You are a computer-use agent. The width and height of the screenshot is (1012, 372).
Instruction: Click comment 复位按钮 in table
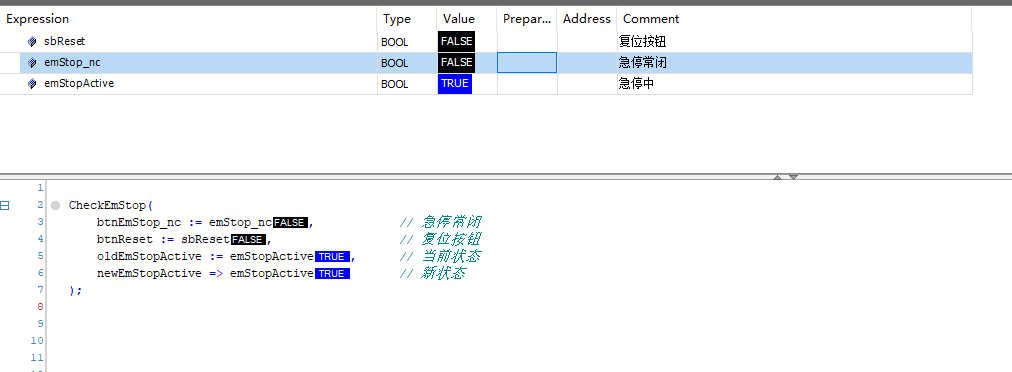642,41
